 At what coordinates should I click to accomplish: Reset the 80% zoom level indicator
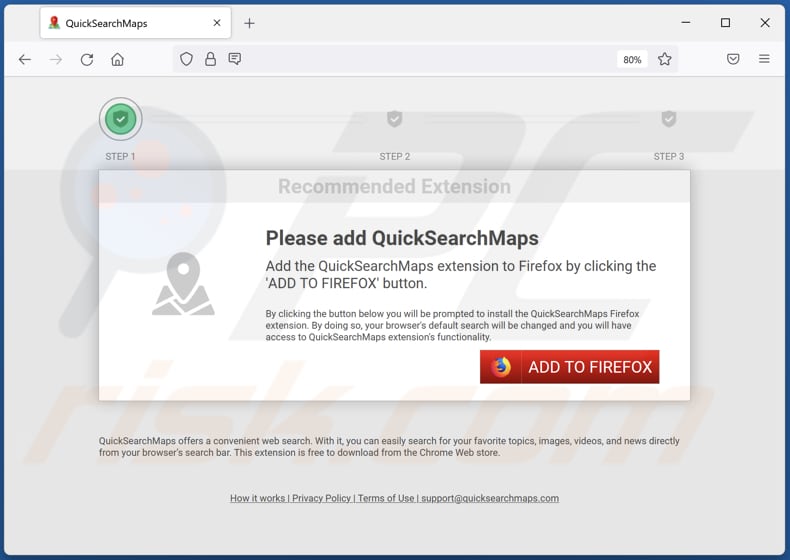[632, 59]
